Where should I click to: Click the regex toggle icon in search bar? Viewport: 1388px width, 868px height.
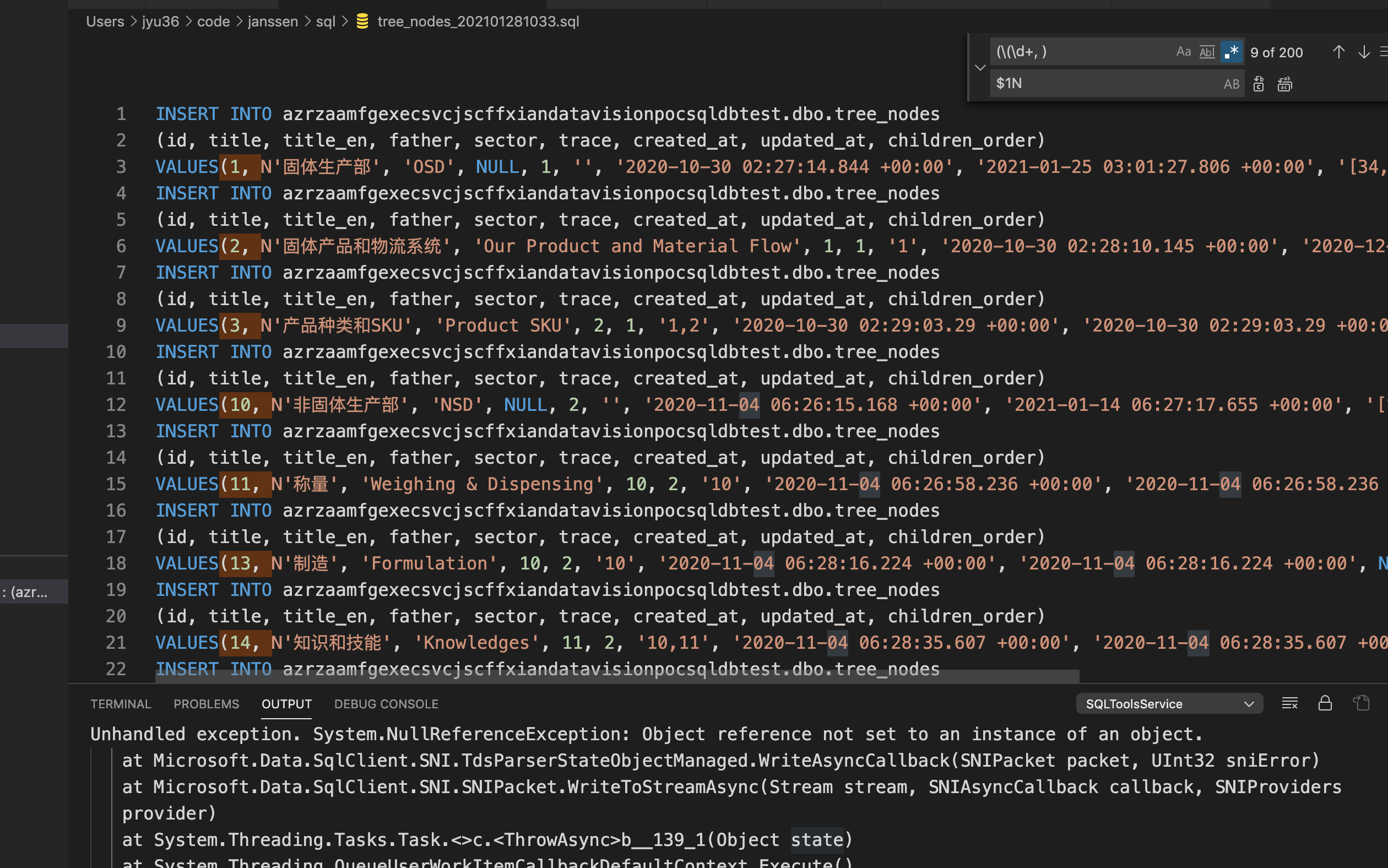point(1232,52)
